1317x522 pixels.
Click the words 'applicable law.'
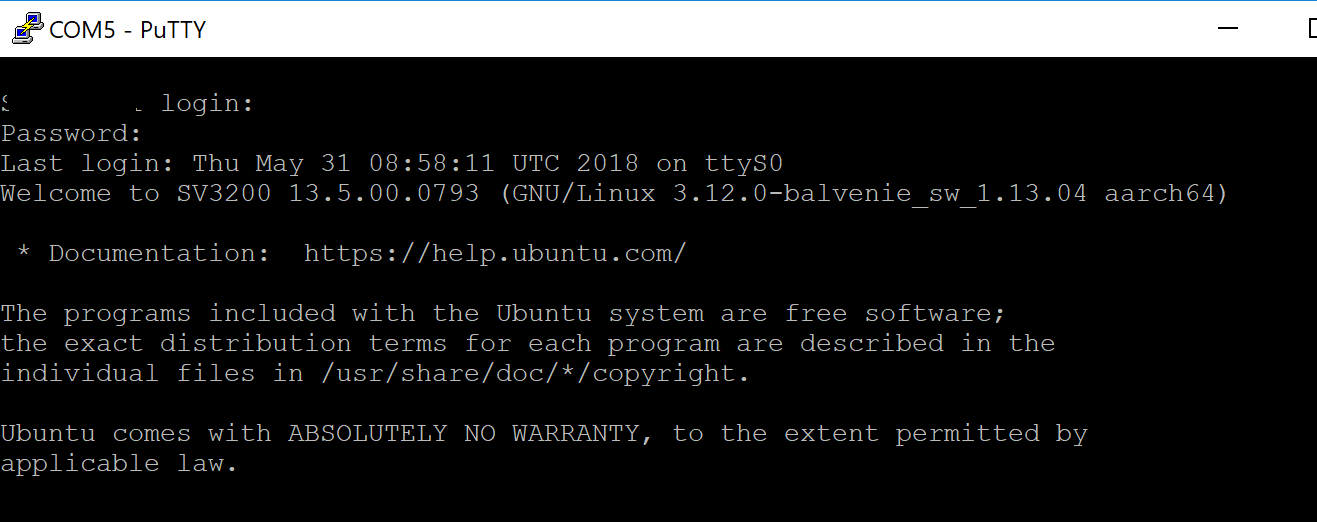pos(119,464)
